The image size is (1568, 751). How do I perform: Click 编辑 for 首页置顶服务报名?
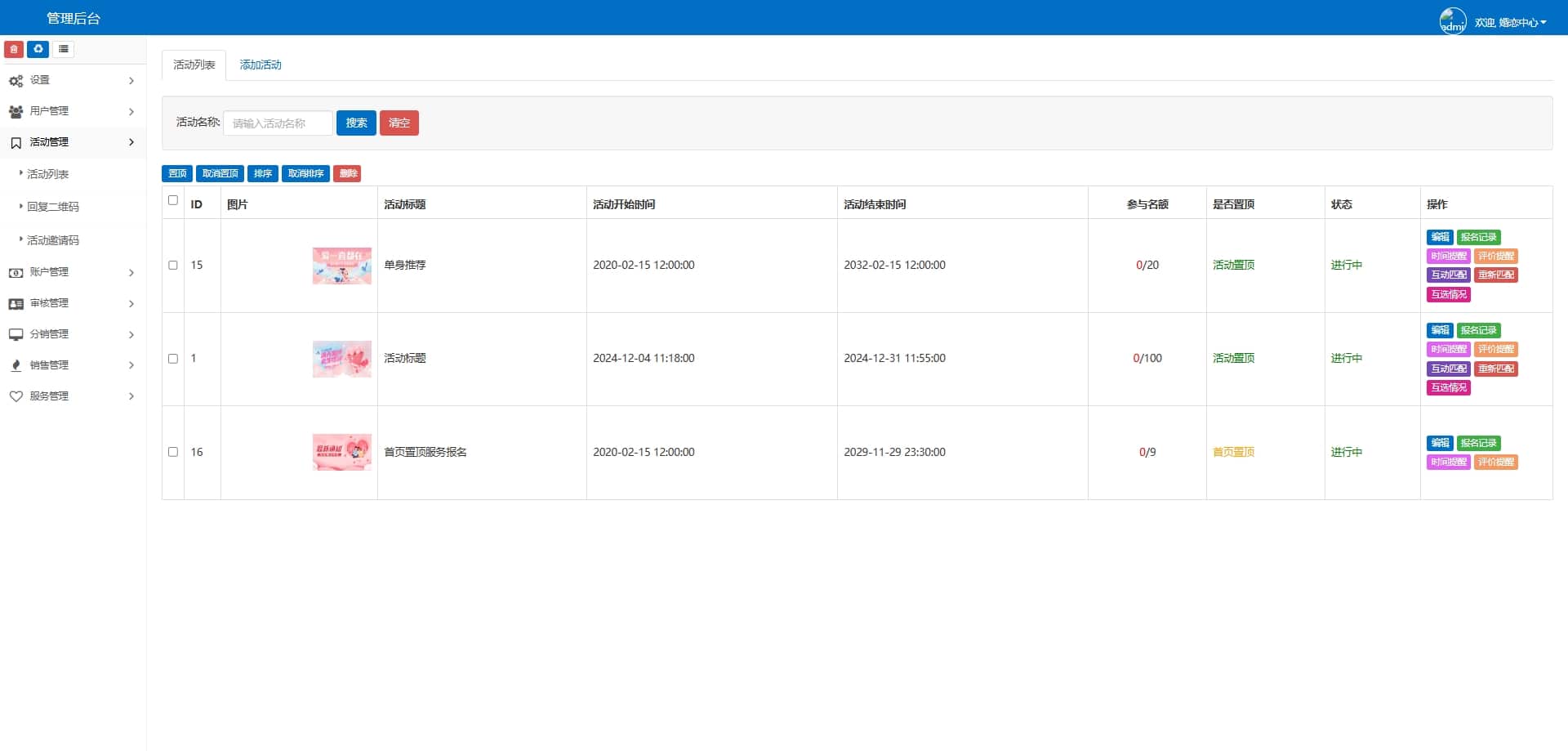point(1440,443)
